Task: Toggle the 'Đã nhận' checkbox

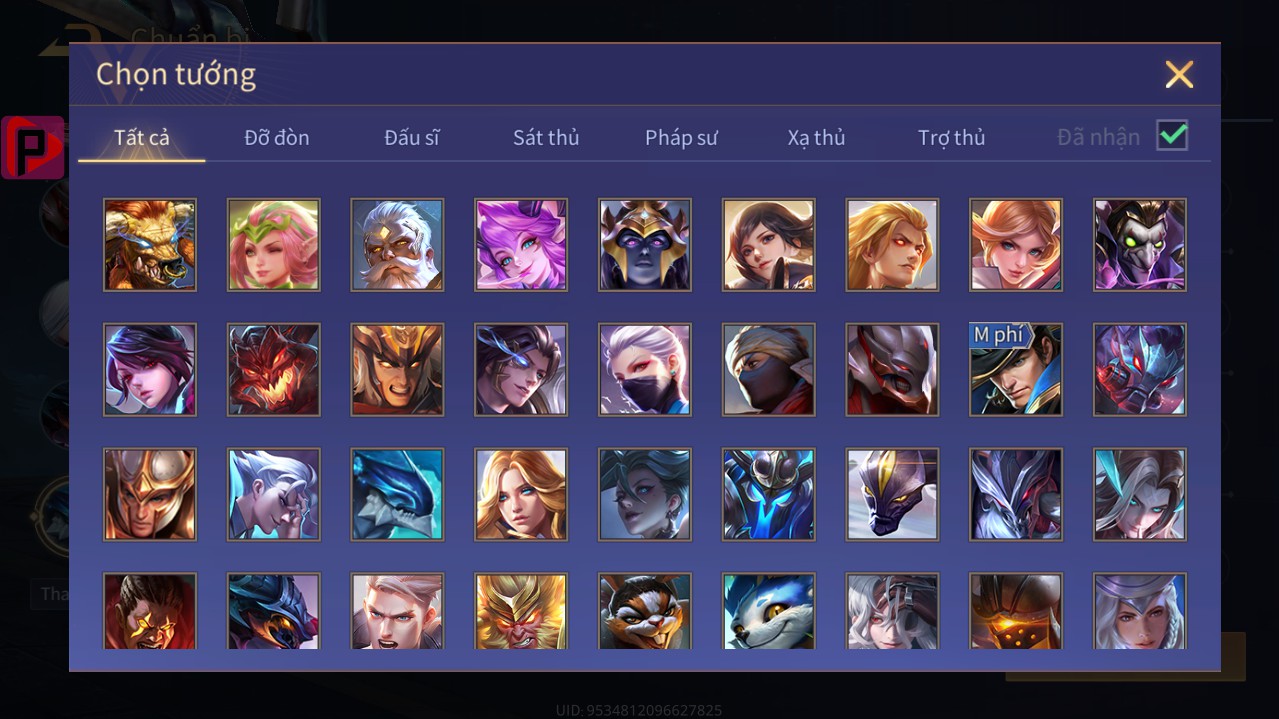Action: click(x=1172, y=136)
